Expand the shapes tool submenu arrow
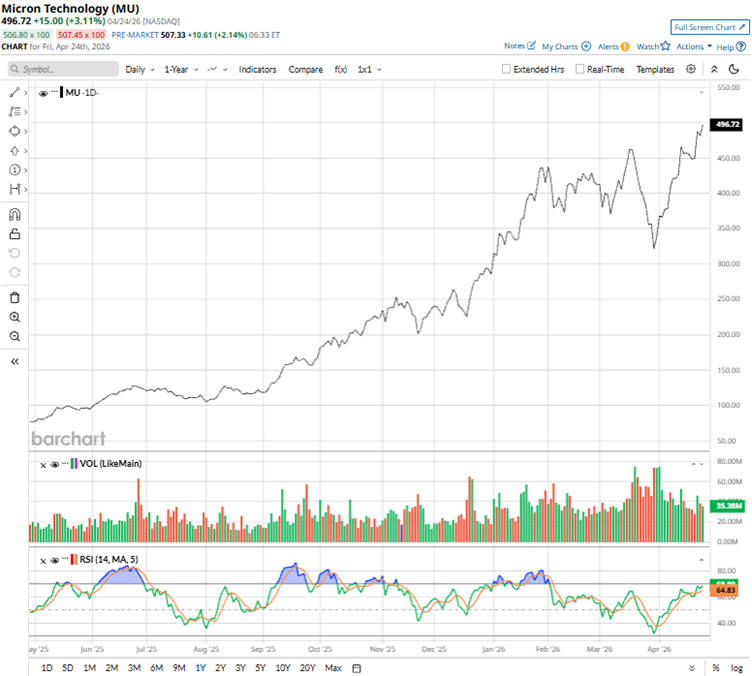752x676 pixels. click(25, 131)
